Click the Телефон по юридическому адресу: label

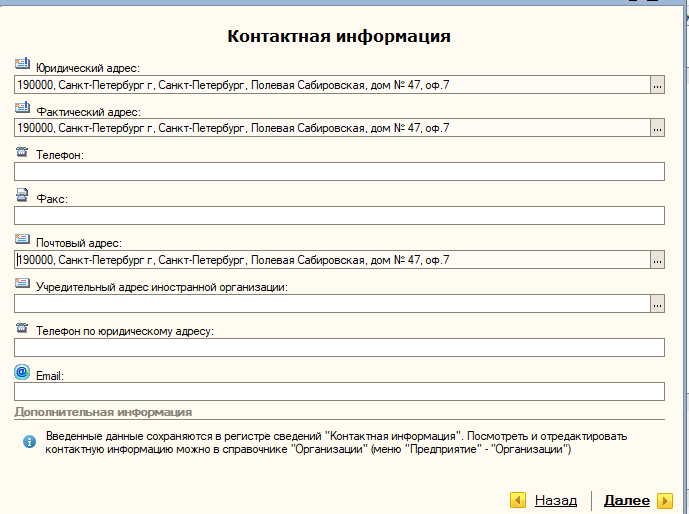coord(125,331)
